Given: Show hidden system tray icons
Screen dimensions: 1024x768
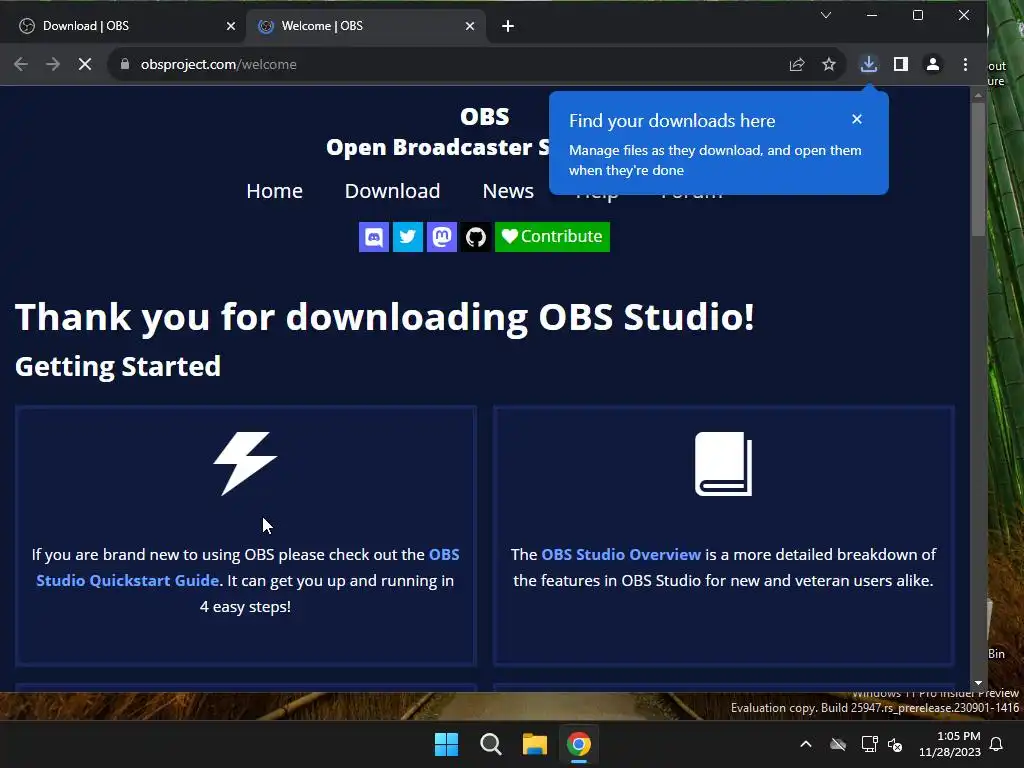Looking at the screenshot, I should (806, 744).
